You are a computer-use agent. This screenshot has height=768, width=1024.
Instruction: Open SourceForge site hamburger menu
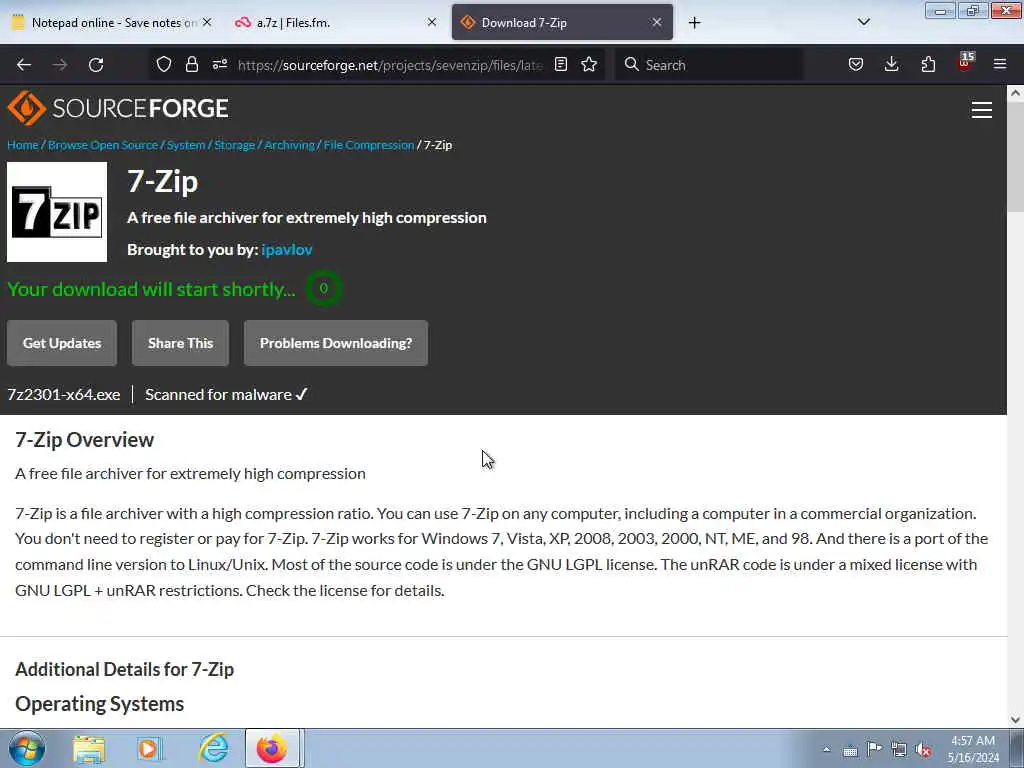click(982, 110)
